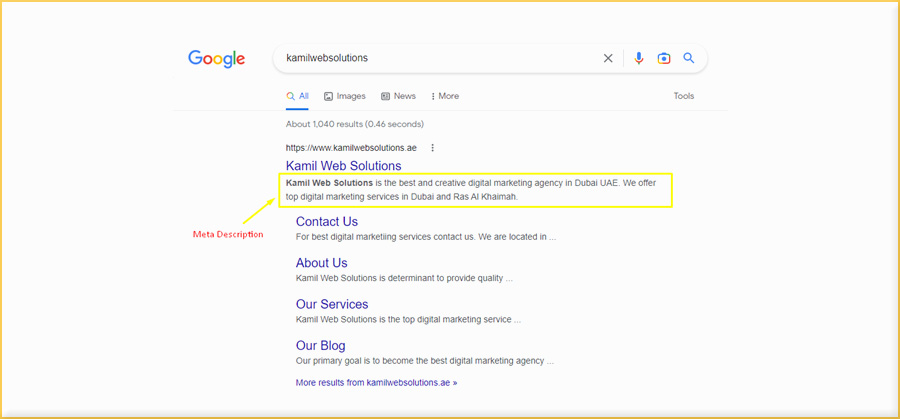
Task: Open image search with the camera icon
Action: [x=664, y=58]
